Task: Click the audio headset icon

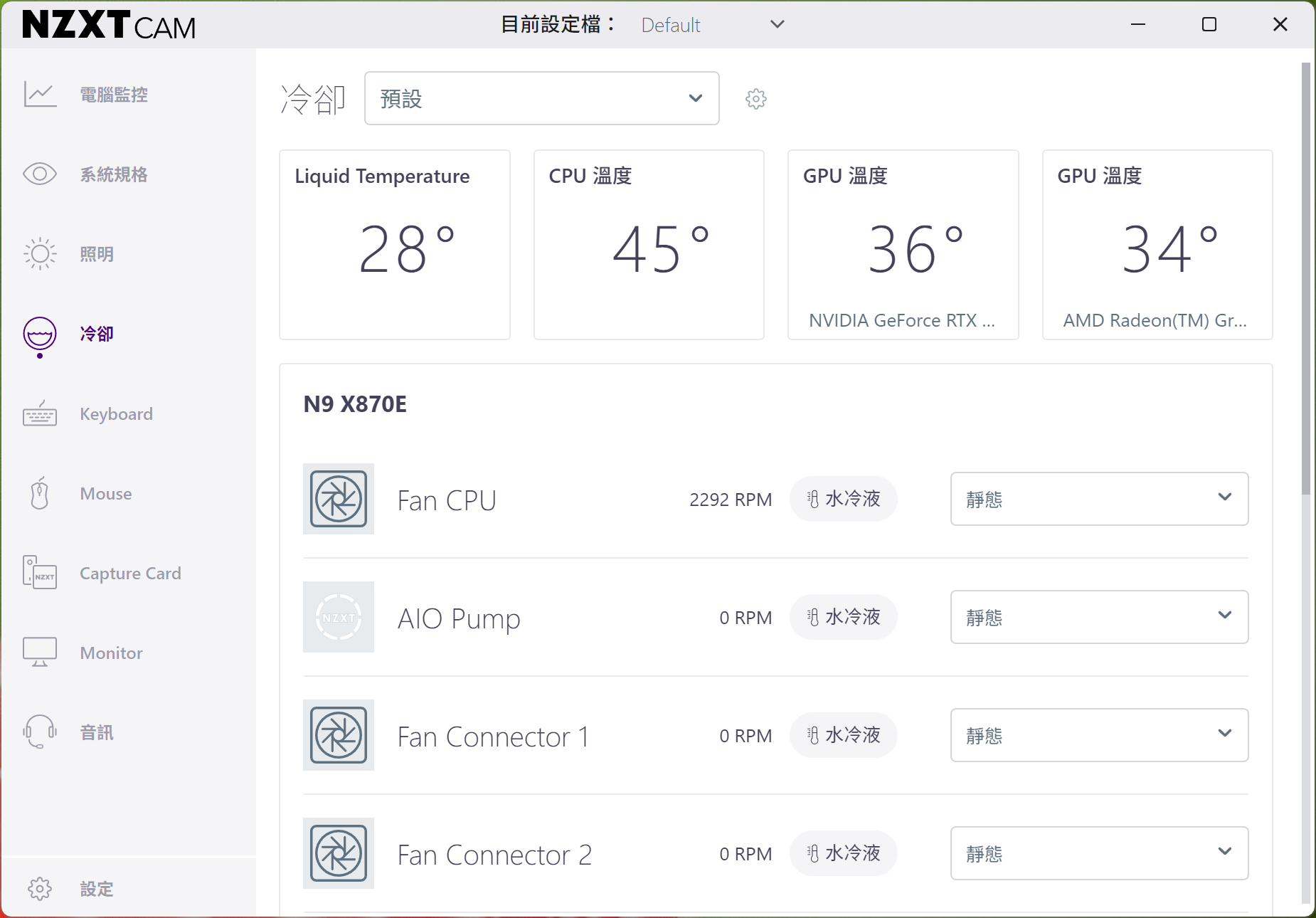Action: [x=40, y=732]
